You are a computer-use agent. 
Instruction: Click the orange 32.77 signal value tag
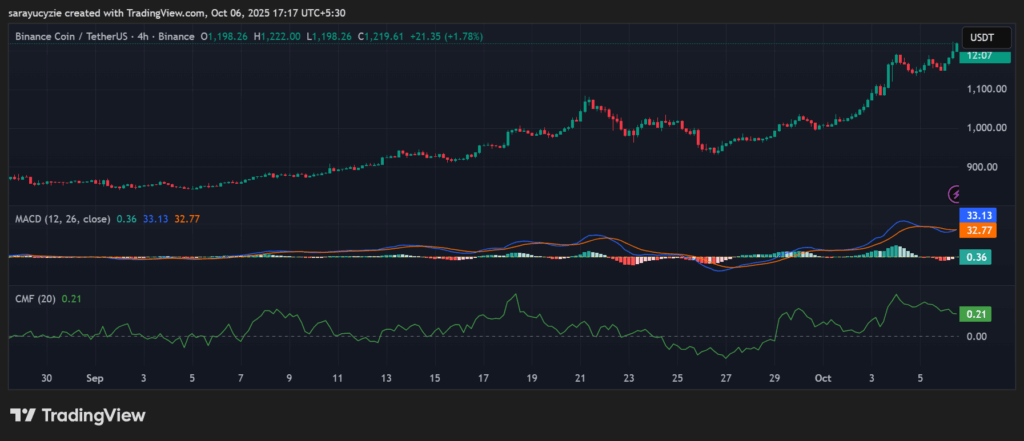pos(975,230)
